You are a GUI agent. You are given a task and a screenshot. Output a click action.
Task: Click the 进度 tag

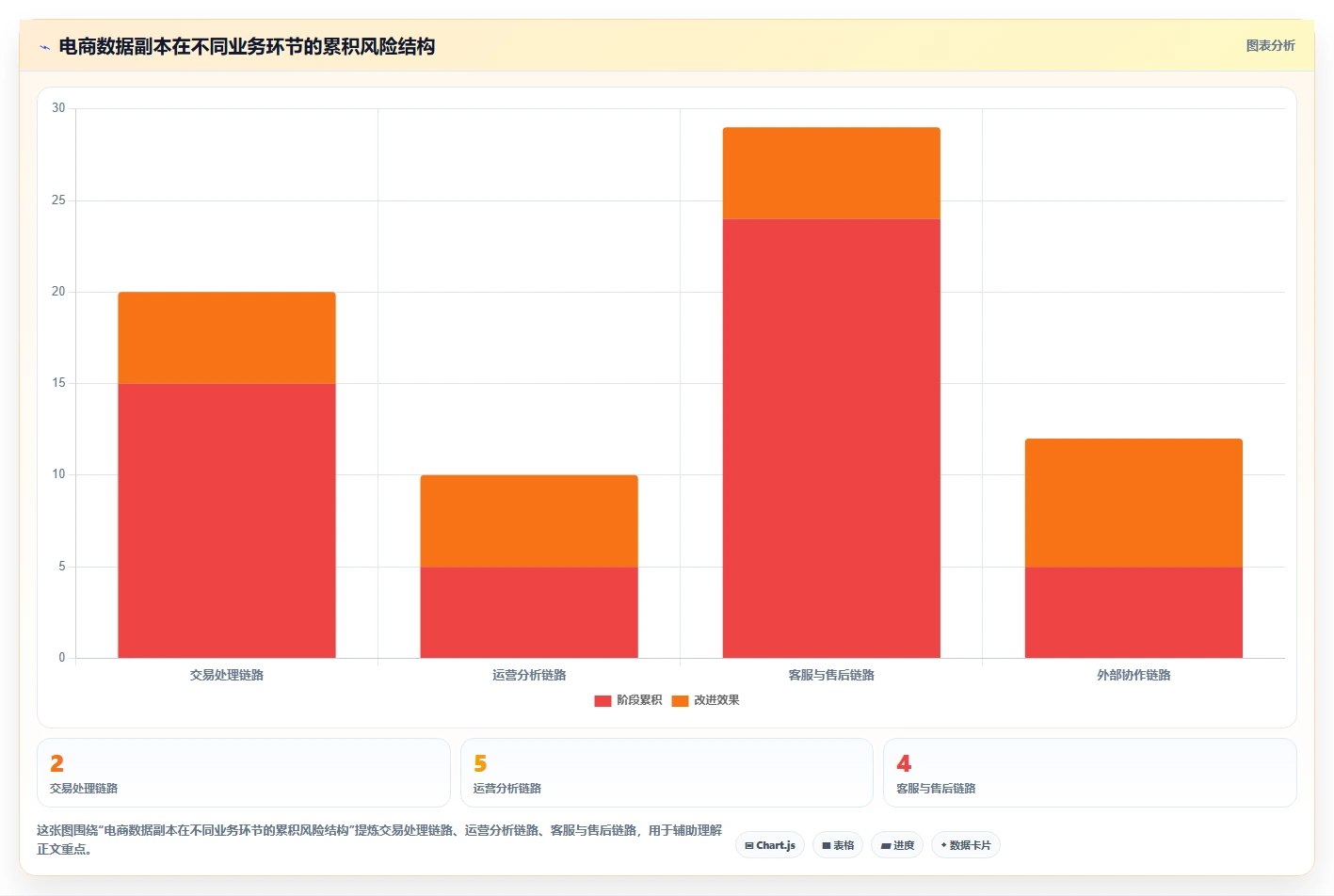click(x=897, y=845)
